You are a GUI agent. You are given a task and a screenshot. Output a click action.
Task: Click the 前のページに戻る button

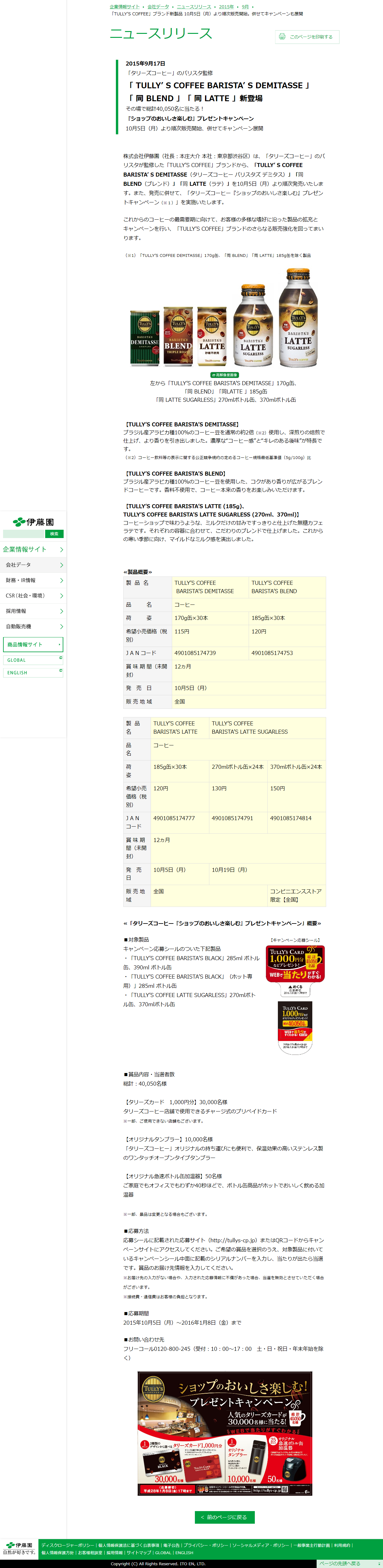click(224, 1517)
